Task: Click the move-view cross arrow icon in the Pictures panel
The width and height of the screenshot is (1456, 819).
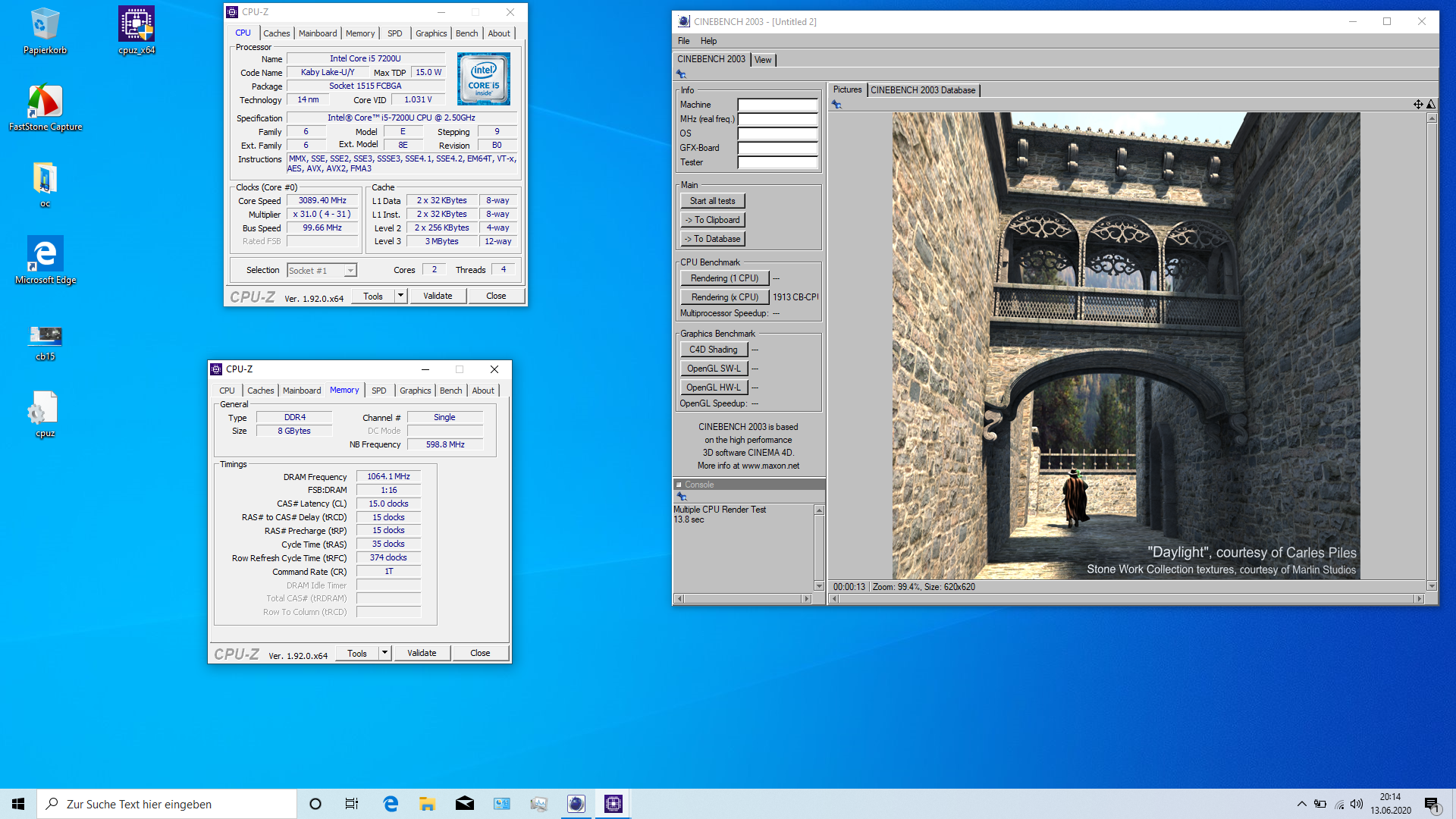Action: [x=1418, y=105]
